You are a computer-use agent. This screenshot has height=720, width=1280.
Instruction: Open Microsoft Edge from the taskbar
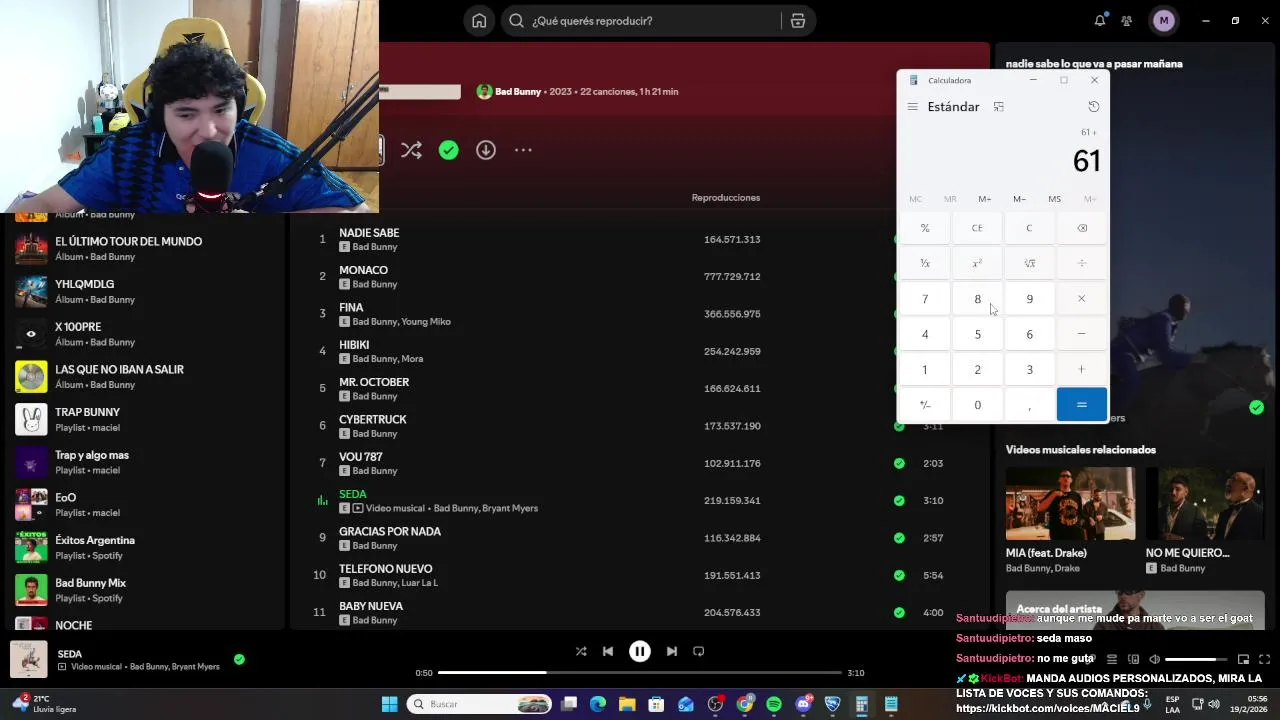click(x=598, y=704)
